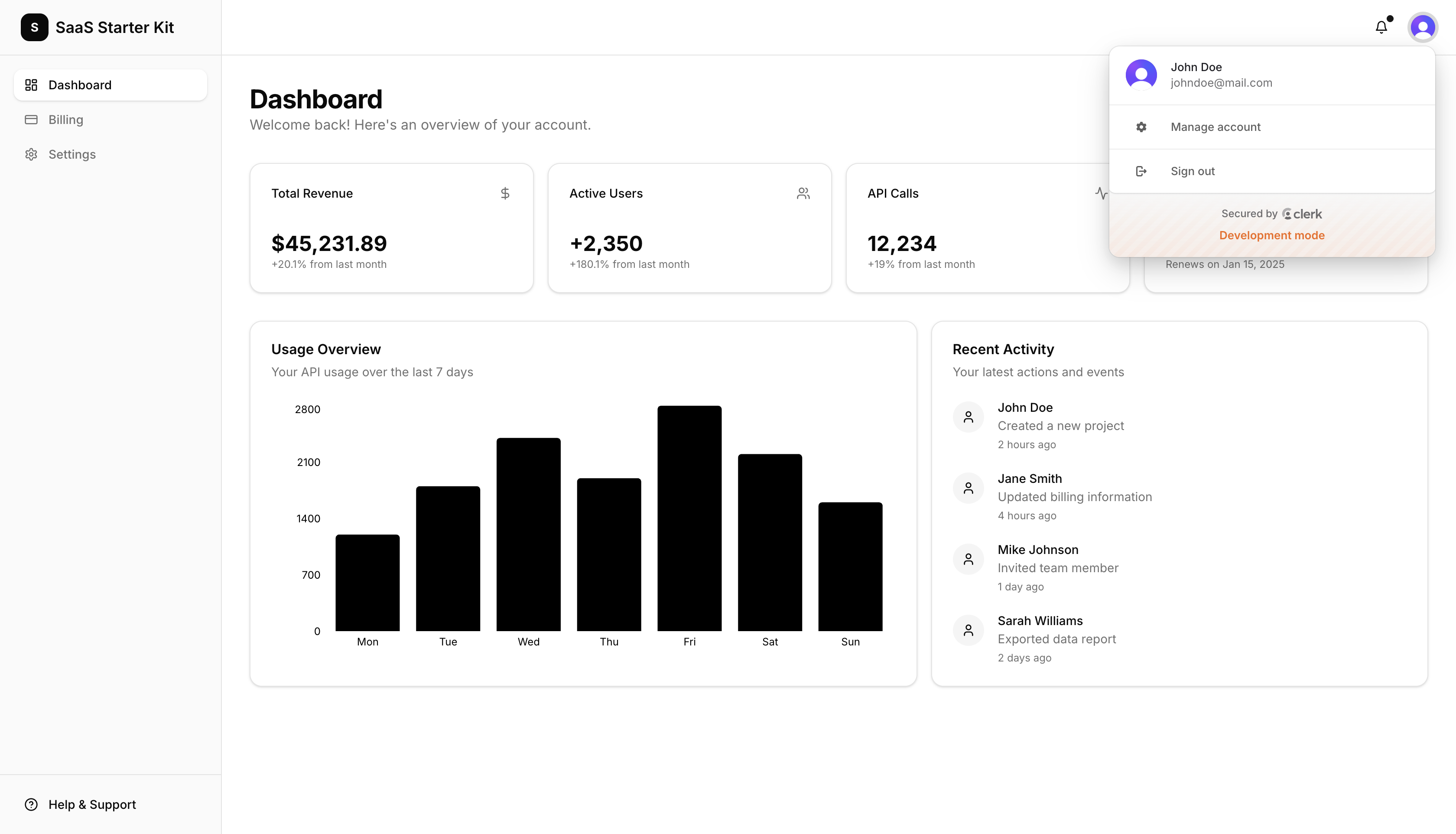The width and height of the screenshot is (1456, 834).
Task: Click Manage account in the user dropdown
Action: pyautogui.click(x=1215, y=127)
